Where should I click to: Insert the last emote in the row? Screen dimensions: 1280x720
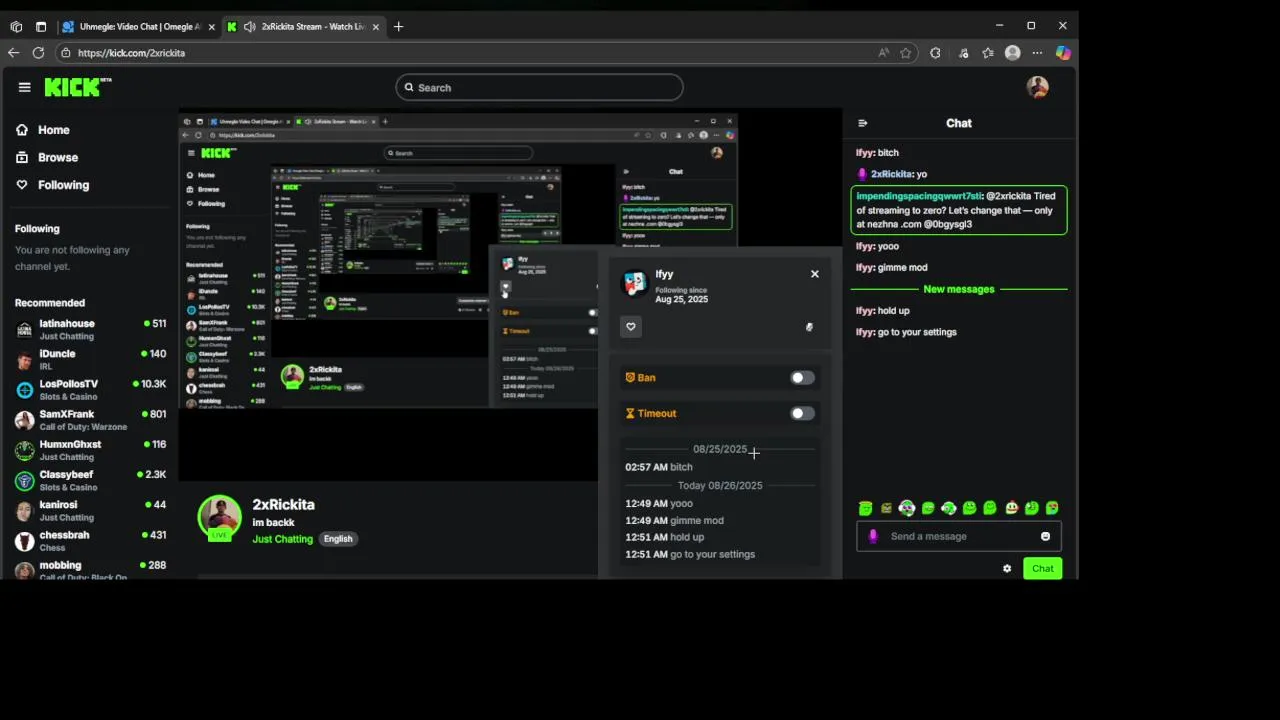click(x=1052, y=508)
